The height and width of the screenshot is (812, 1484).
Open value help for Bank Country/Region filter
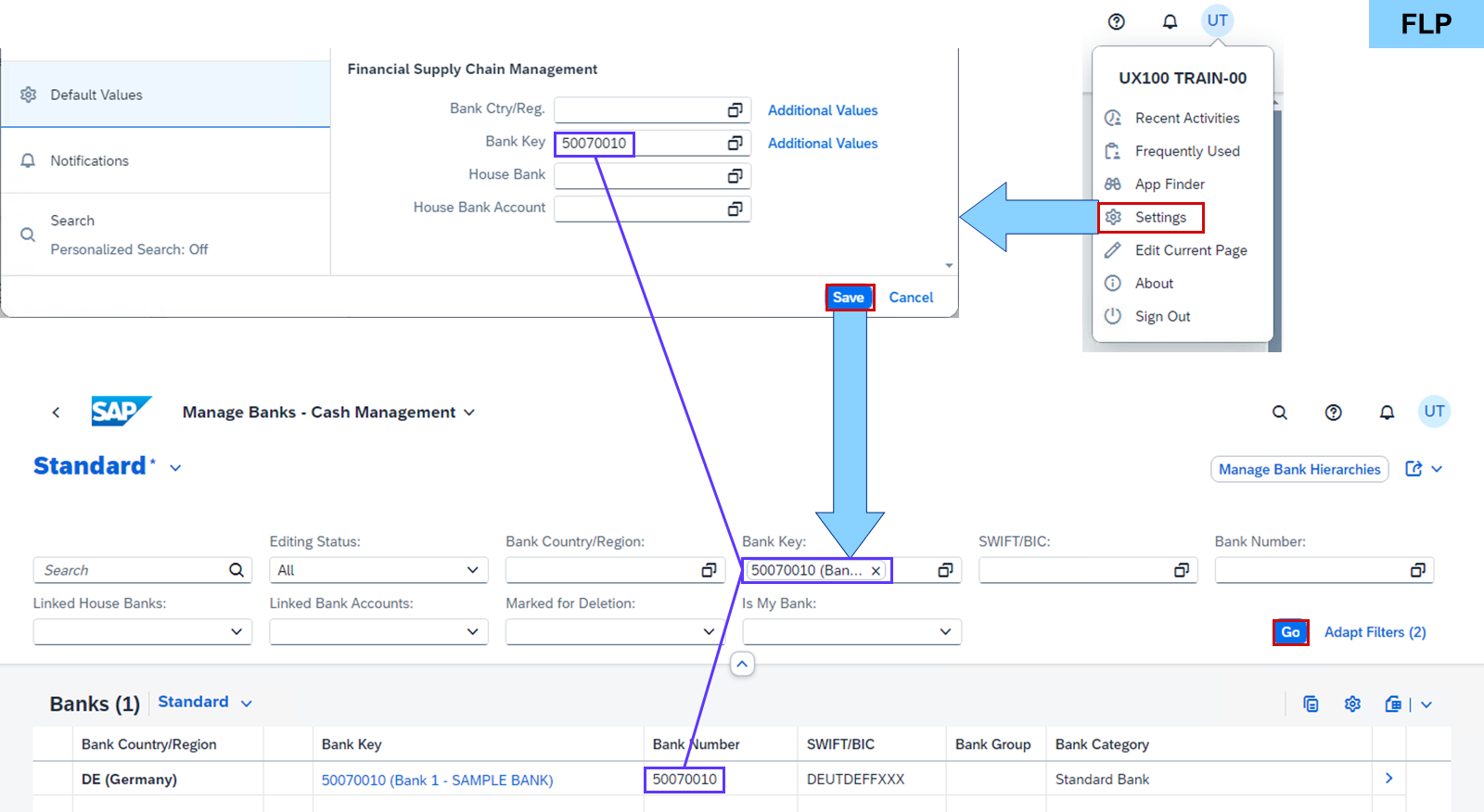(x=709, y=570)
